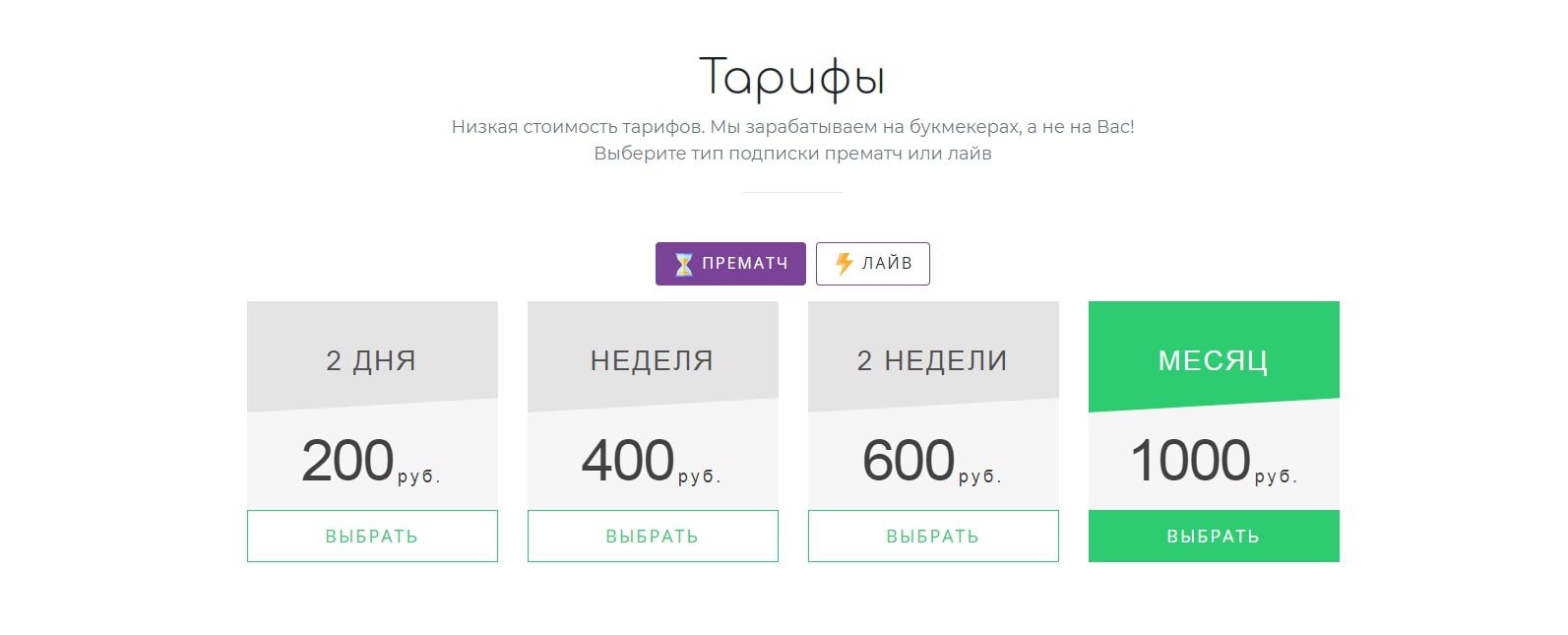Image resolution: width=1568 pixels, height=635 pixels.
Task: Click the subtitle about low tariff cost
Action: tap(794, 126)
